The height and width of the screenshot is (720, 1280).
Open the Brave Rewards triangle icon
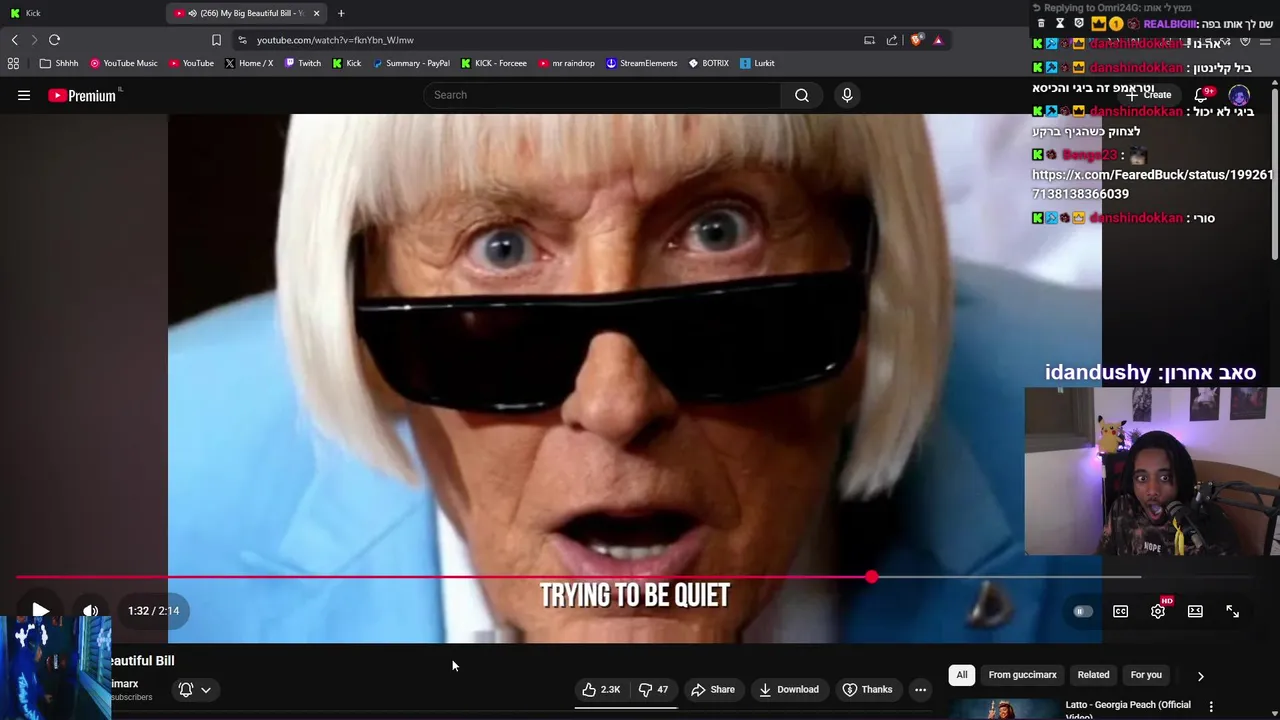(938, 40)
